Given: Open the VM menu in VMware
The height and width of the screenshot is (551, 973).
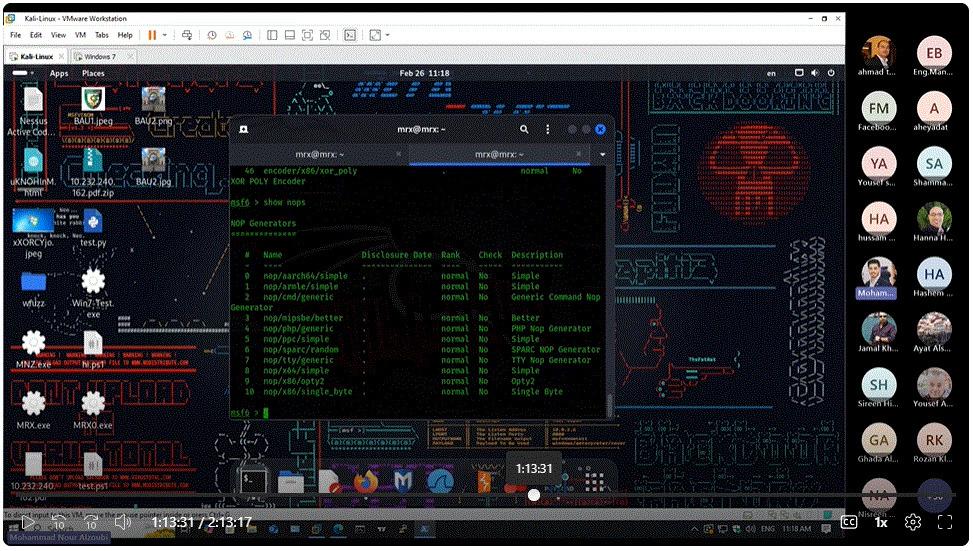Looking at the screenshot, I should (79, 35).
